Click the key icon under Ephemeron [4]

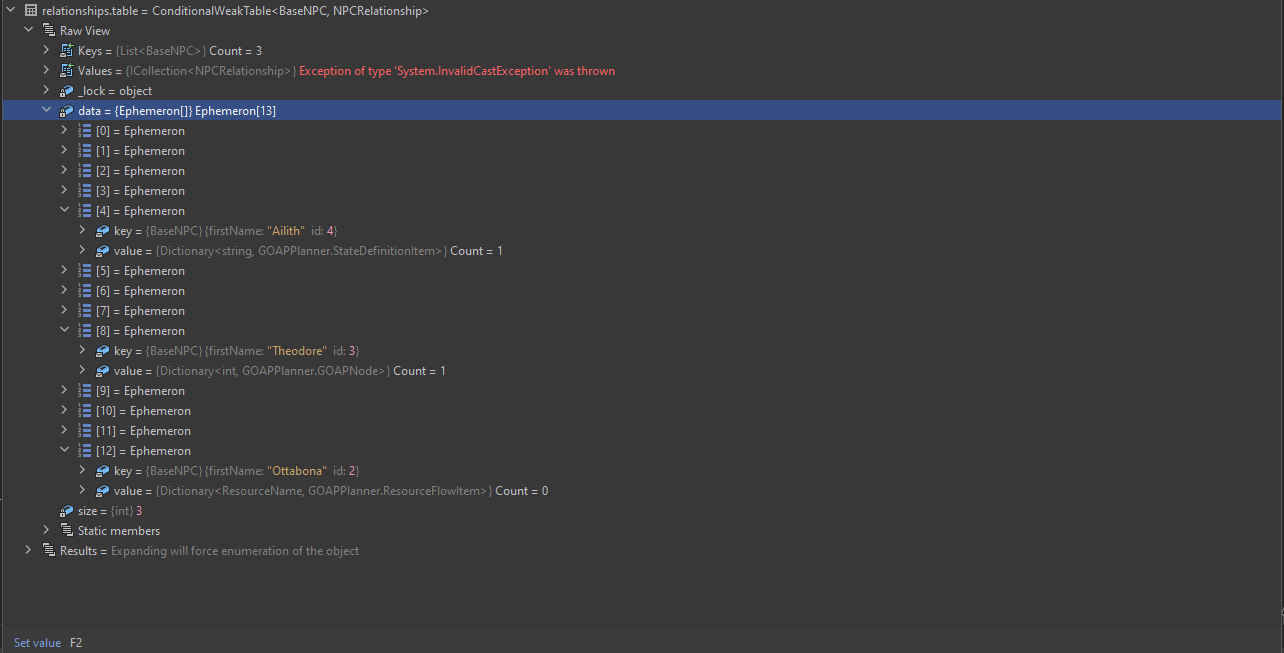coord(101,230)
